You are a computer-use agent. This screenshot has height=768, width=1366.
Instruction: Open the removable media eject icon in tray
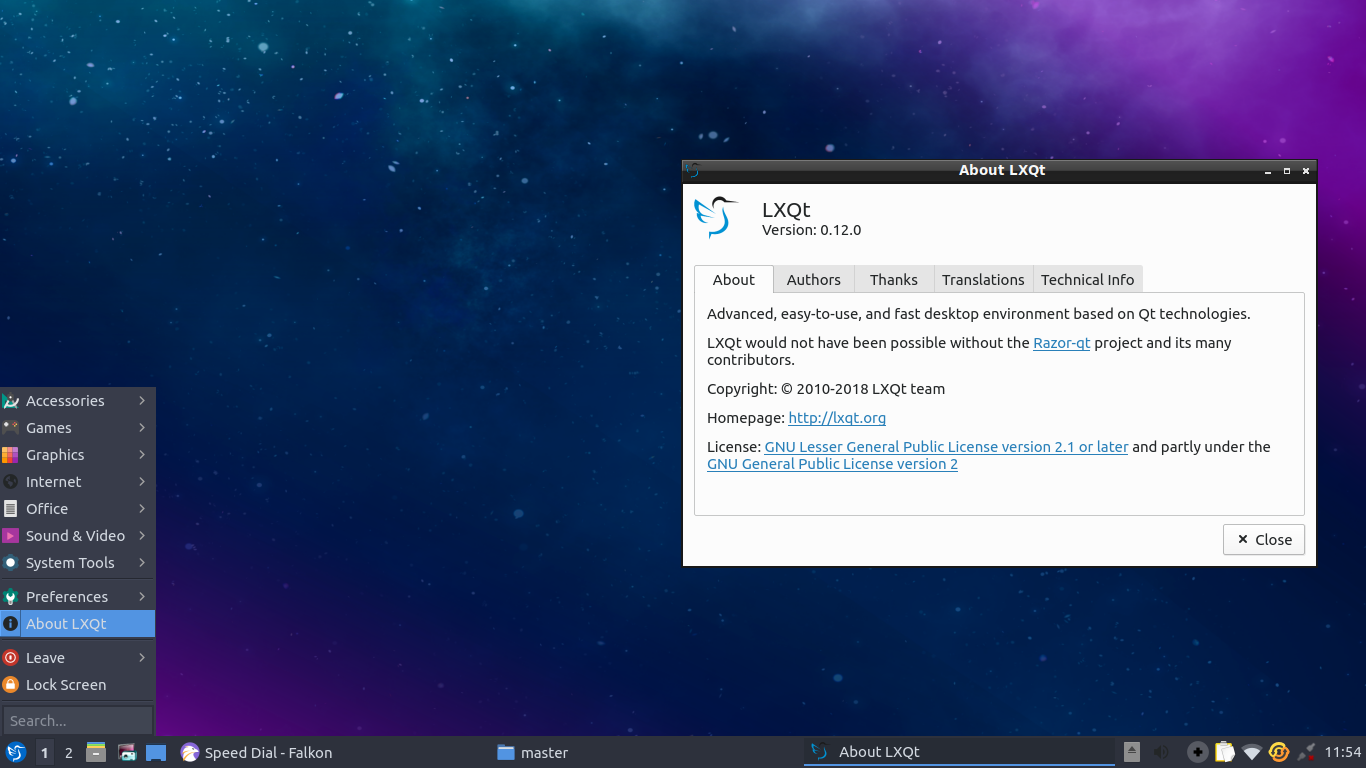pos(1131,752)
